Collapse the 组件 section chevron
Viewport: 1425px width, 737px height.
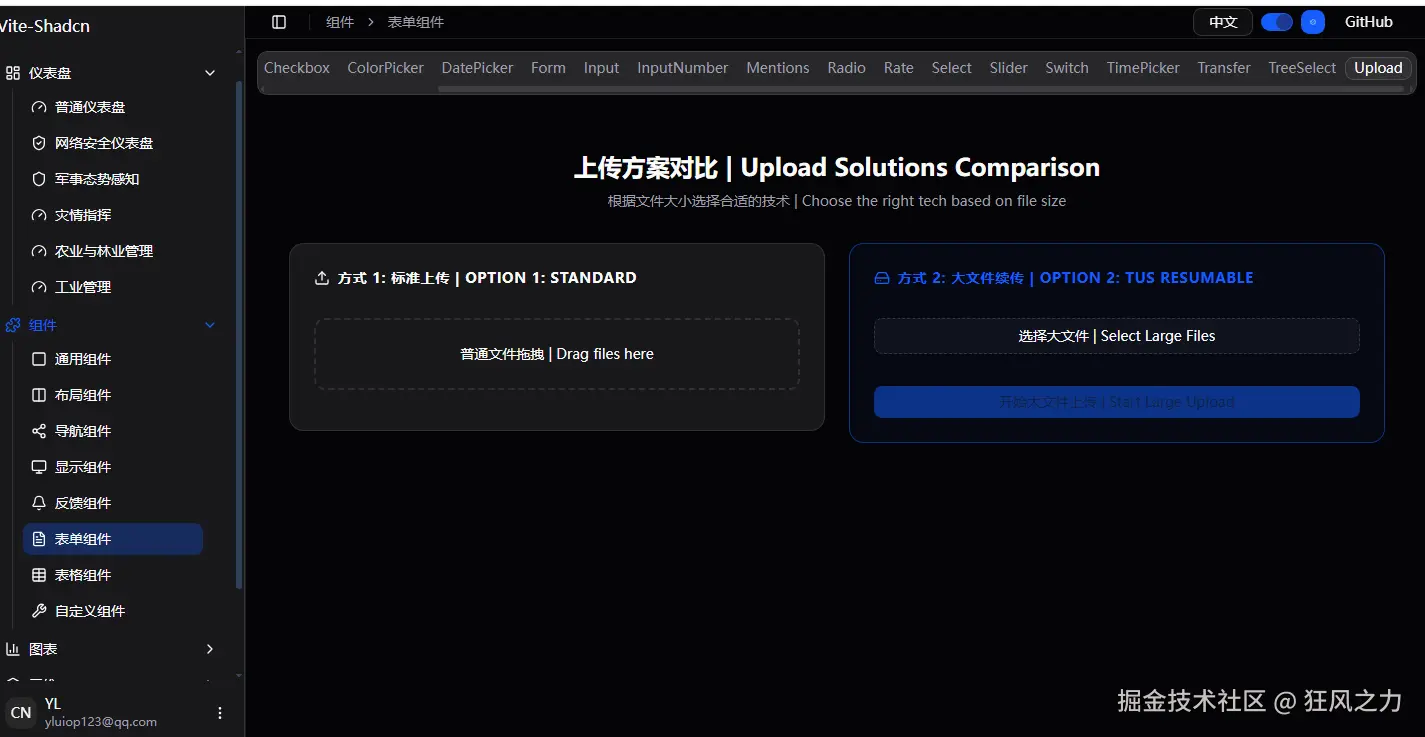(x=210, y=324)
